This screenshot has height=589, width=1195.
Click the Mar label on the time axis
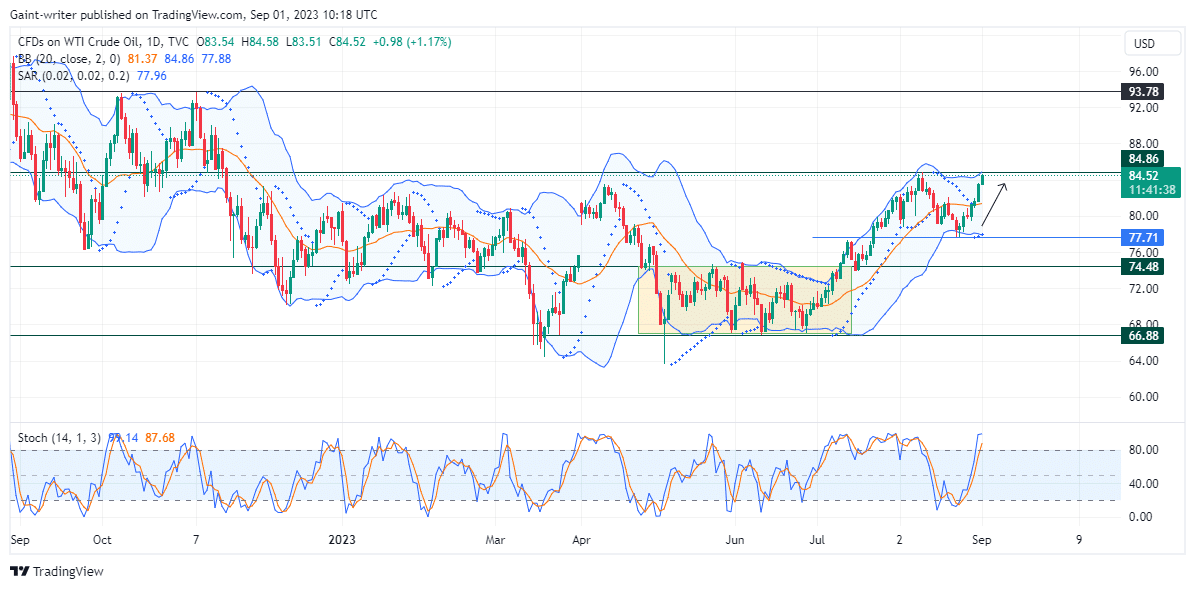495,539
